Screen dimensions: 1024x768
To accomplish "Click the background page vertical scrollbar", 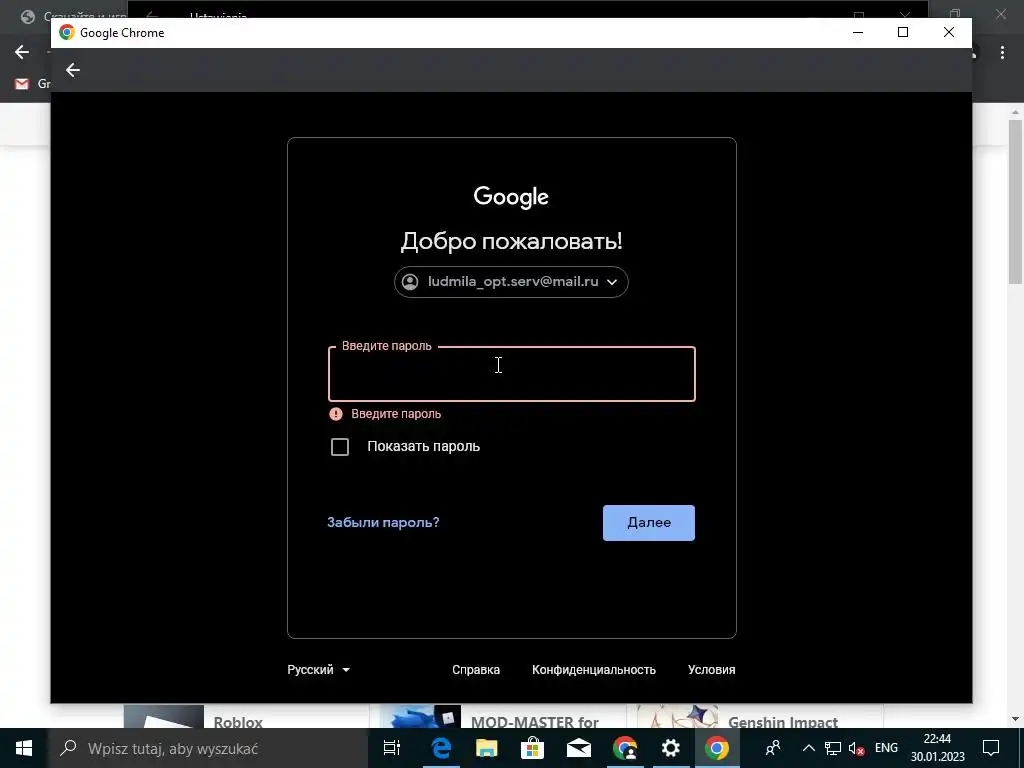I will [1015, 201].
